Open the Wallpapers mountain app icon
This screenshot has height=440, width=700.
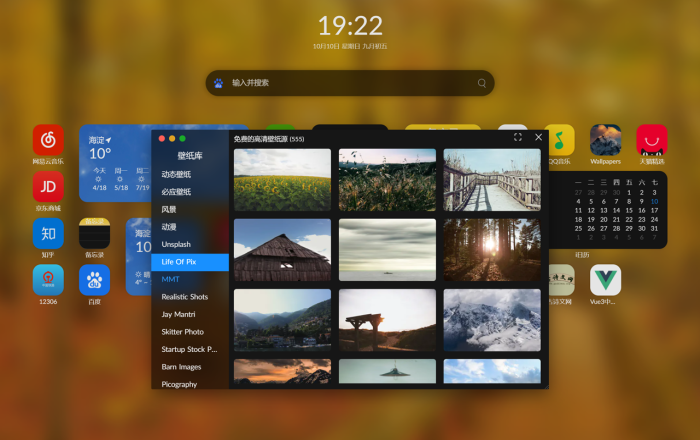point(605,140)
